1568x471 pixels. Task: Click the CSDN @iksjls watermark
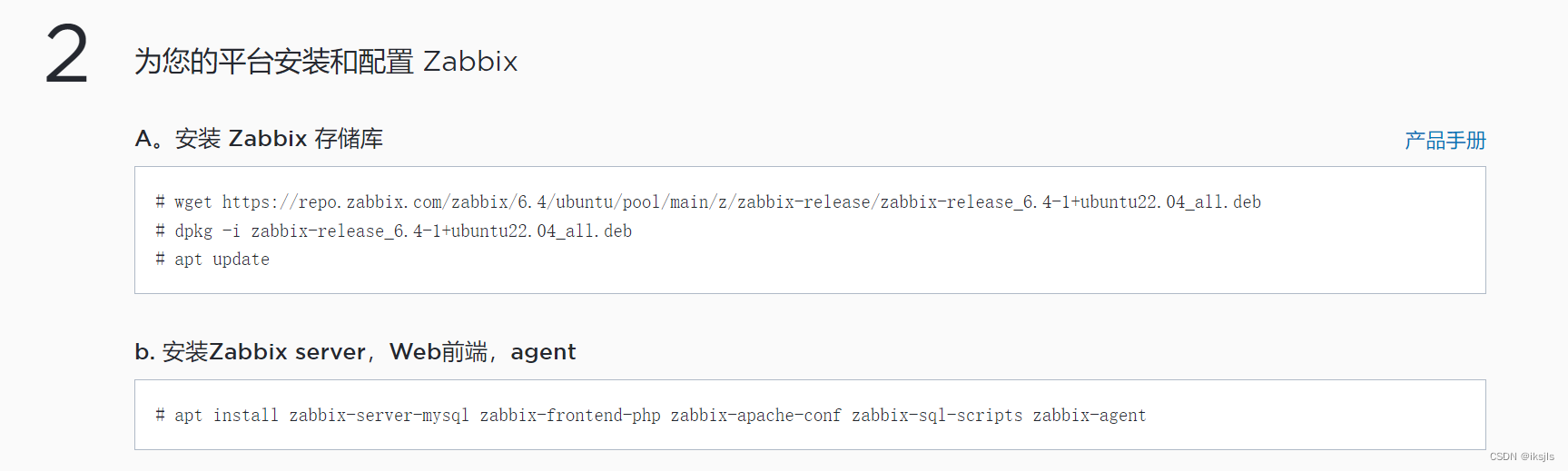click(x=1522, y=456)
